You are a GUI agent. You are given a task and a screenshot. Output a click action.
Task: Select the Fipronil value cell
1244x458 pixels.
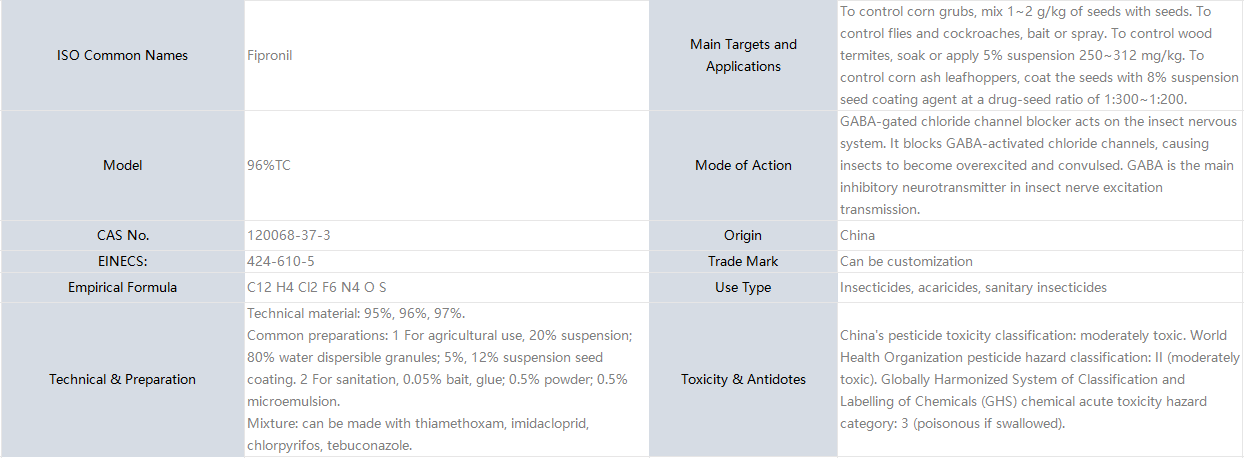pyautogui.click(x=446, y=55)
